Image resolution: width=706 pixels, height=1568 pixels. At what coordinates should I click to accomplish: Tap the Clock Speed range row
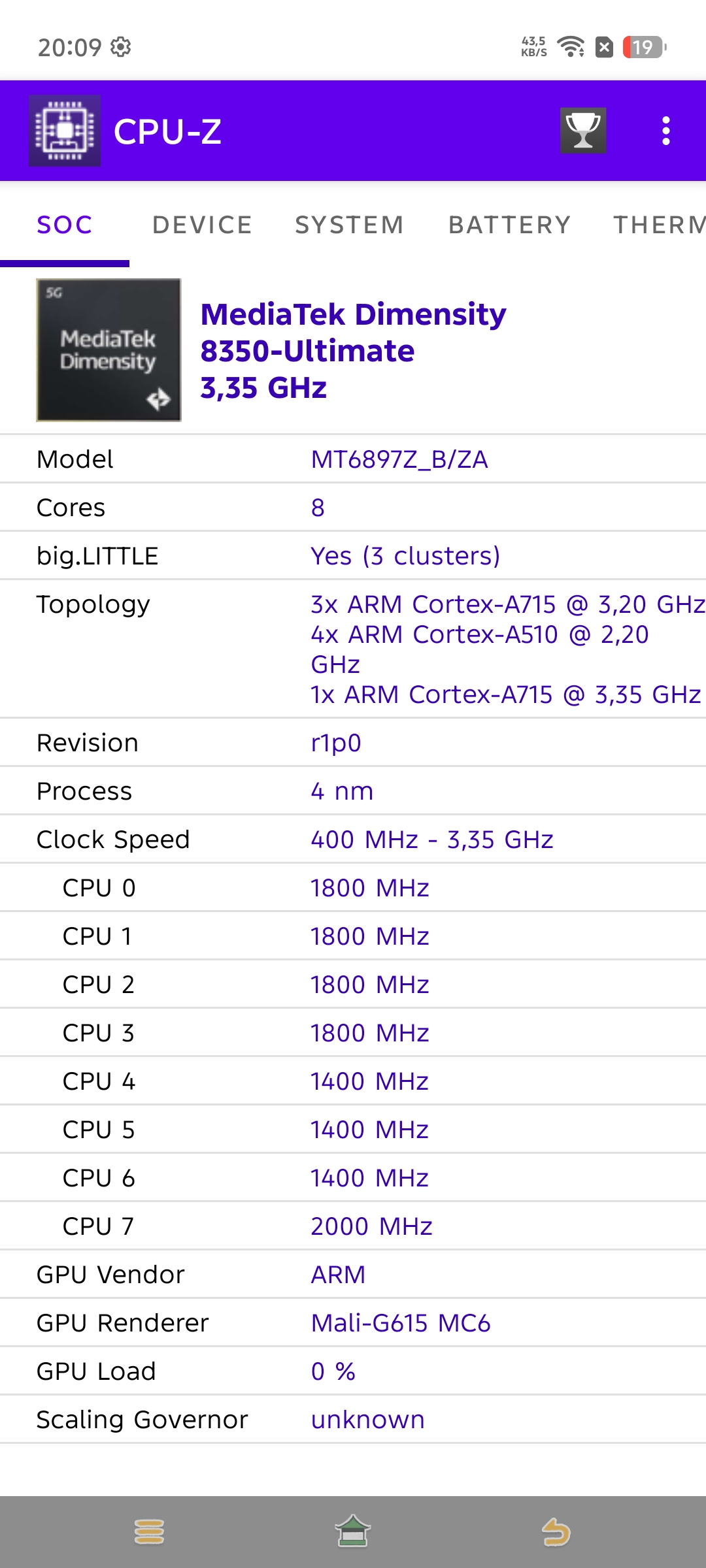pos(353,840)
